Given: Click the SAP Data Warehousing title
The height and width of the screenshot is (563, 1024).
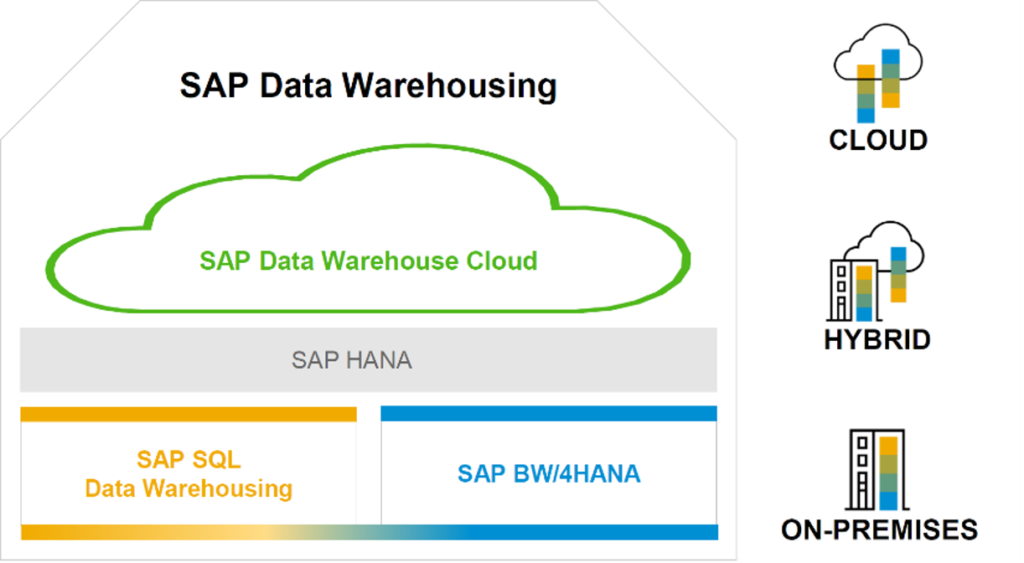Looking at the screenshot, I should (368, 86).
